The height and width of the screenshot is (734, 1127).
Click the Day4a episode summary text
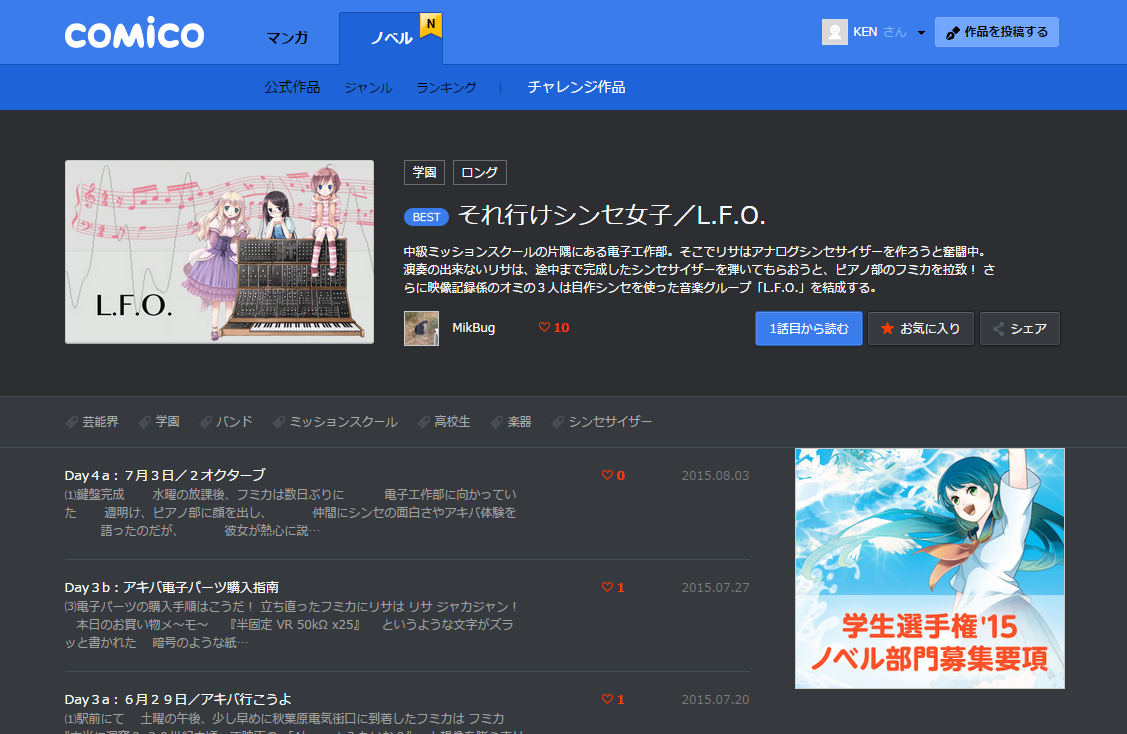pos(291,513)
